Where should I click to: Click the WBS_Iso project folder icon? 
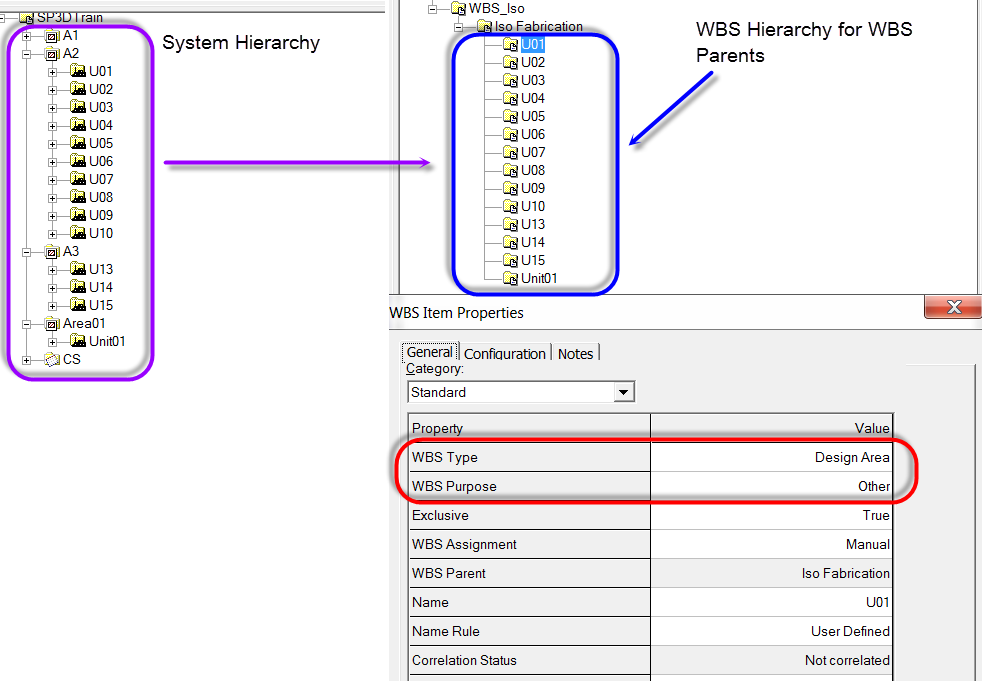[458, 9]
